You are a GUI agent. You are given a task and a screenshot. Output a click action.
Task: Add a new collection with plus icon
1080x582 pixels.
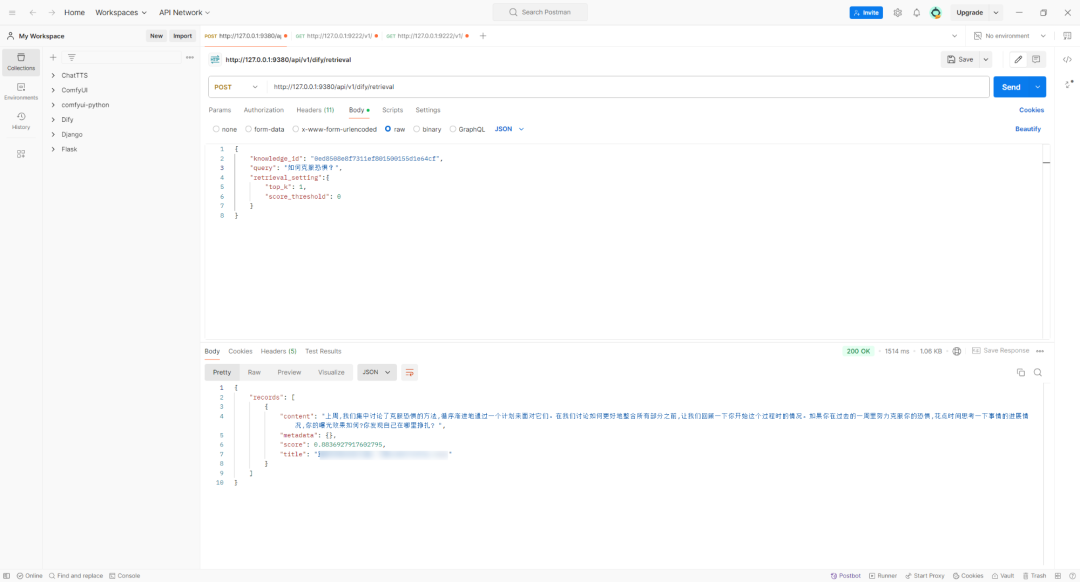(x=53, y=57)
